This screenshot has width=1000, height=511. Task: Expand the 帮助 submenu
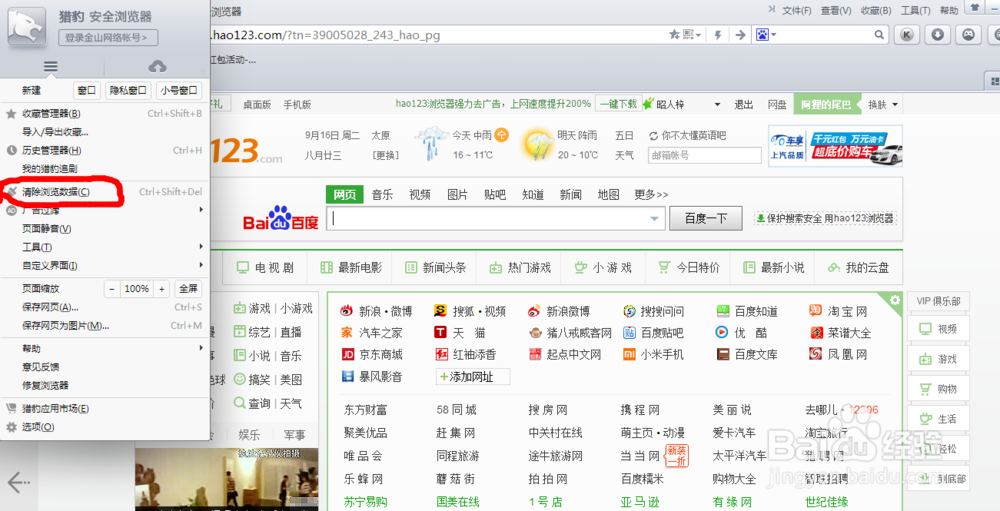tap(105, 348)
